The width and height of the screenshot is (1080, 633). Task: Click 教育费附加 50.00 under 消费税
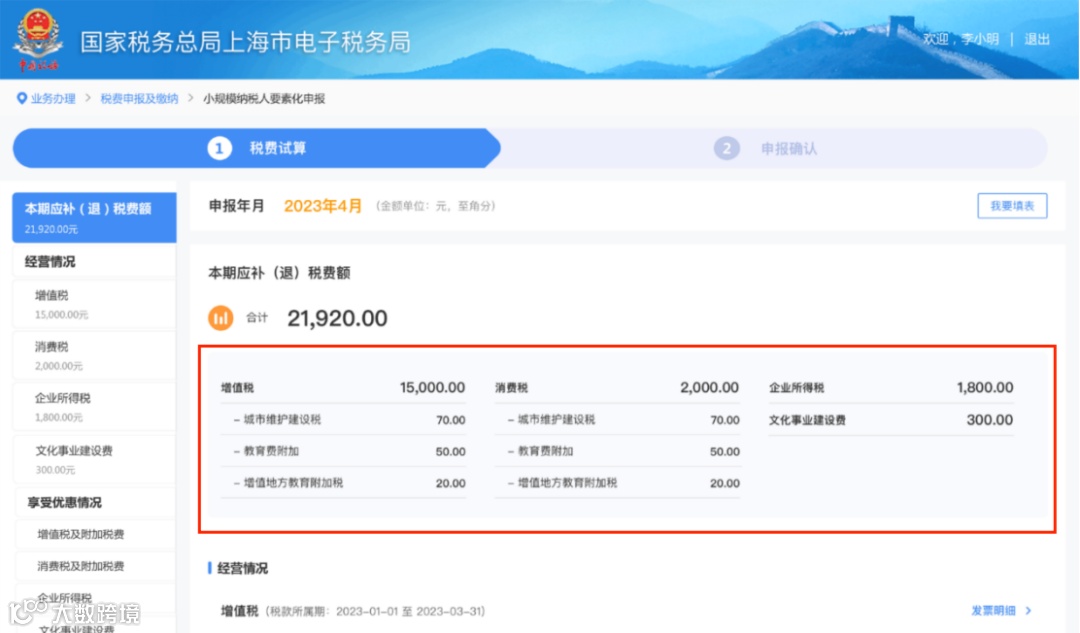[617, 451]
